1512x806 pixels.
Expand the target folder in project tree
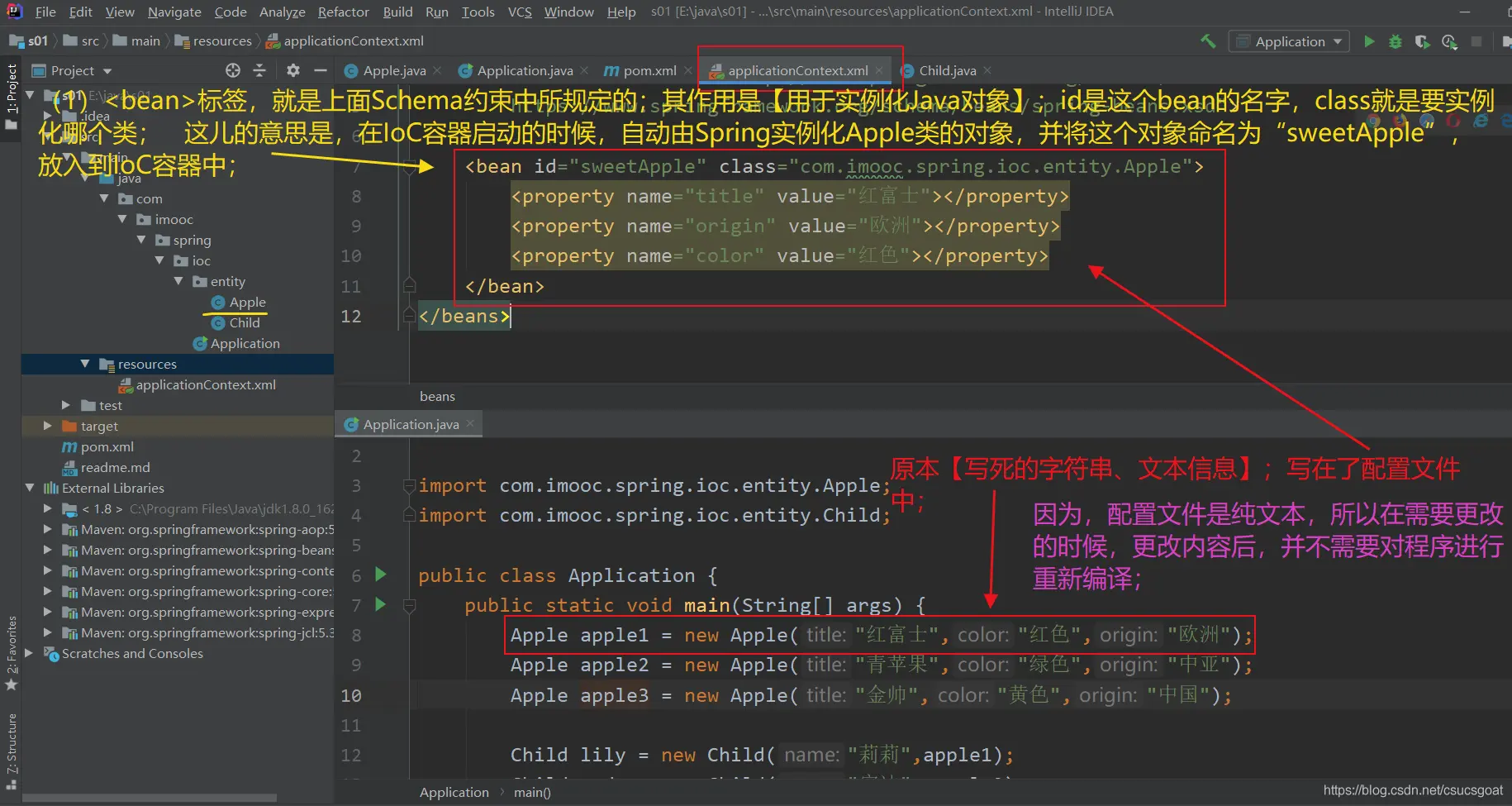tap(48, 426)
